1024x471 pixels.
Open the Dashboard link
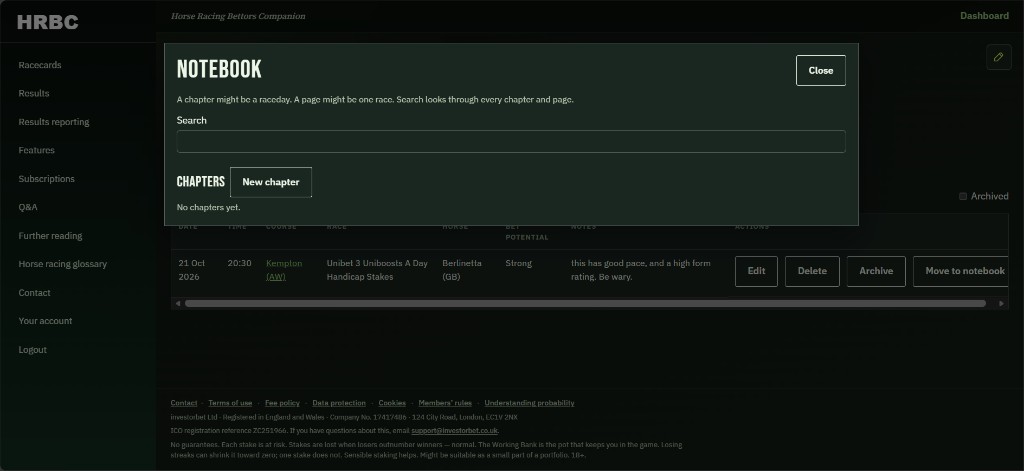coord(984,16)
